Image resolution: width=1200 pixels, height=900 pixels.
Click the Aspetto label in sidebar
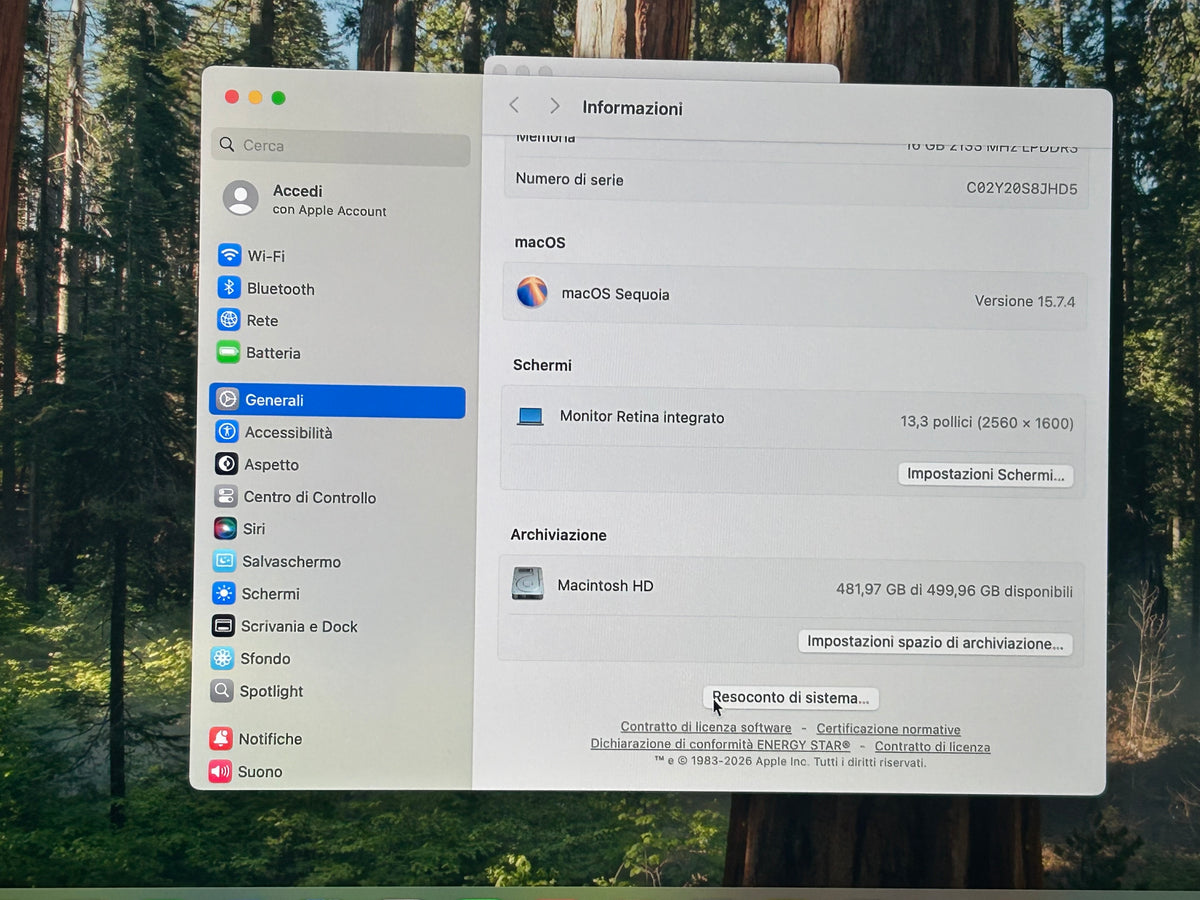271,465
